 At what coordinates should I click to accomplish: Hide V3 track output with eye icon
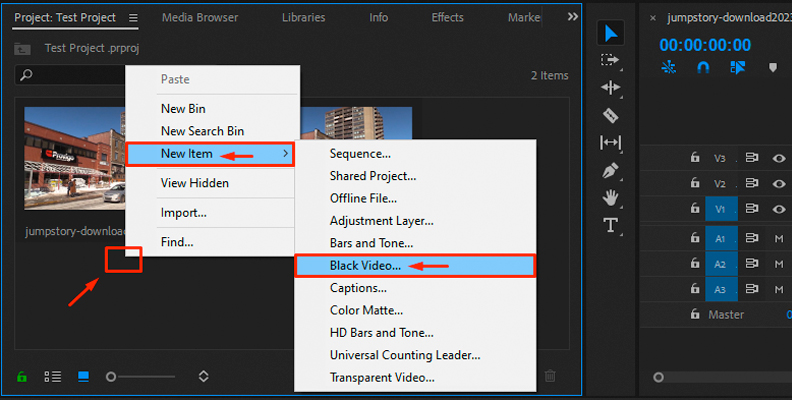[780, 157]
